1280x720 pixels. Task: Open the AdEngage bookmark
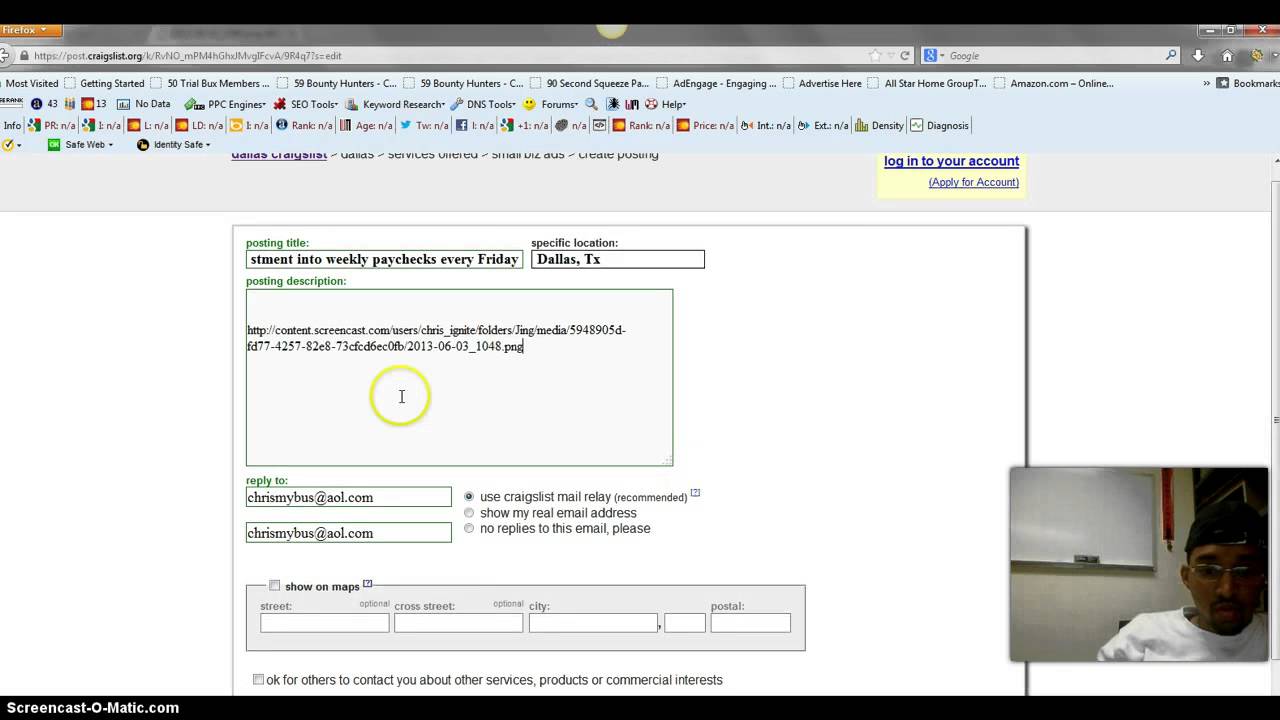coord(715,83)
